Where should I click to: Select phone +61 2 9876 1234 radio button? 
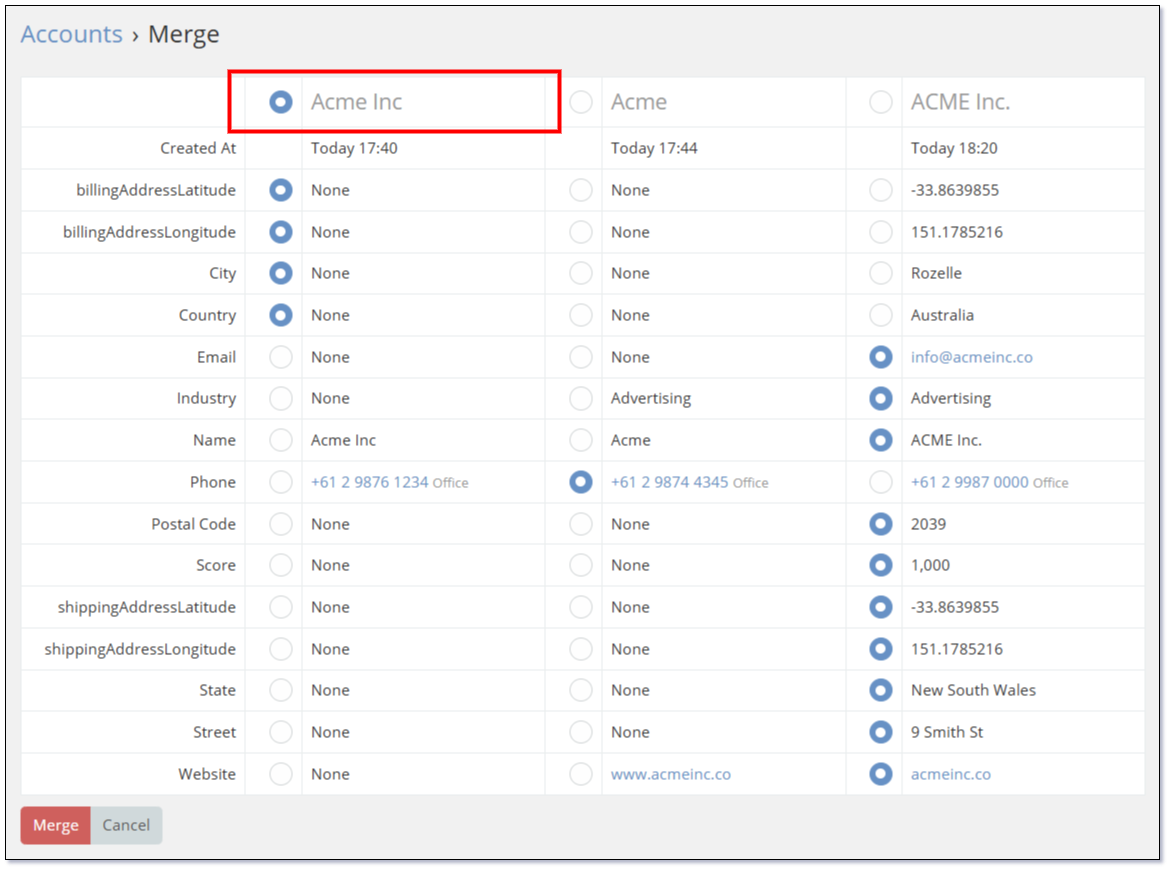pos(281,482)
